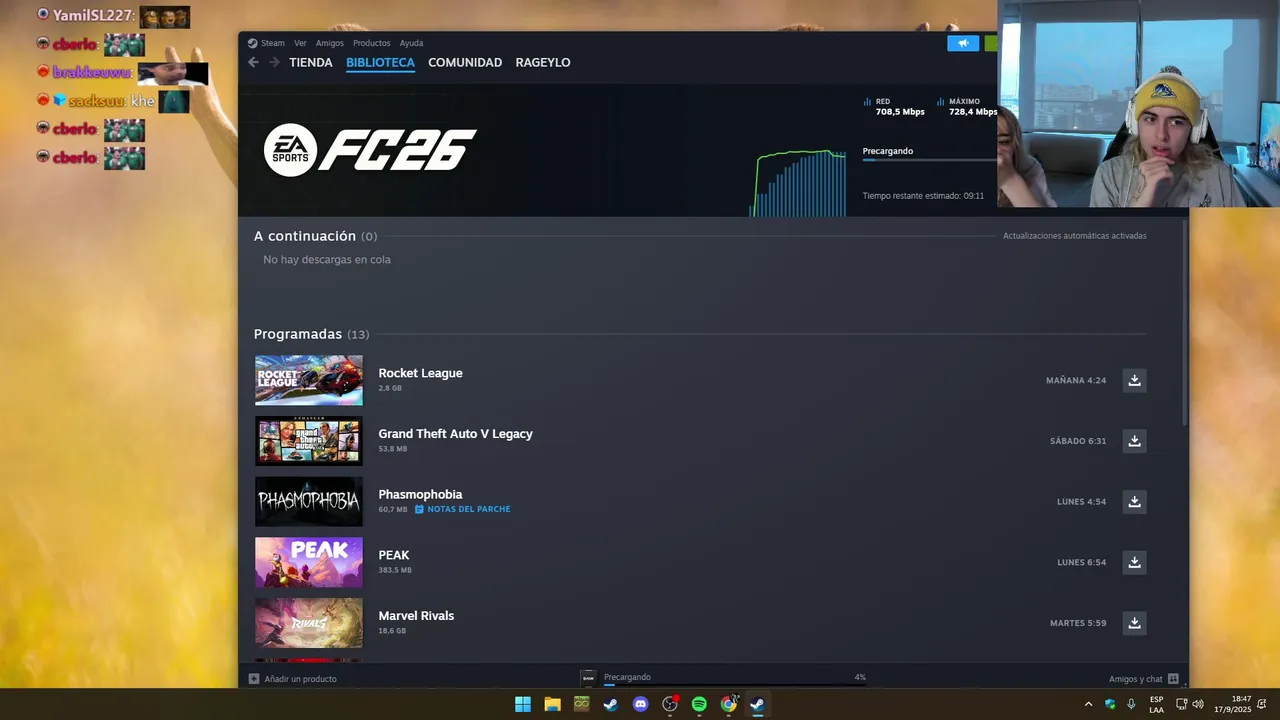Click Añadir un producto

coord(300,679)
